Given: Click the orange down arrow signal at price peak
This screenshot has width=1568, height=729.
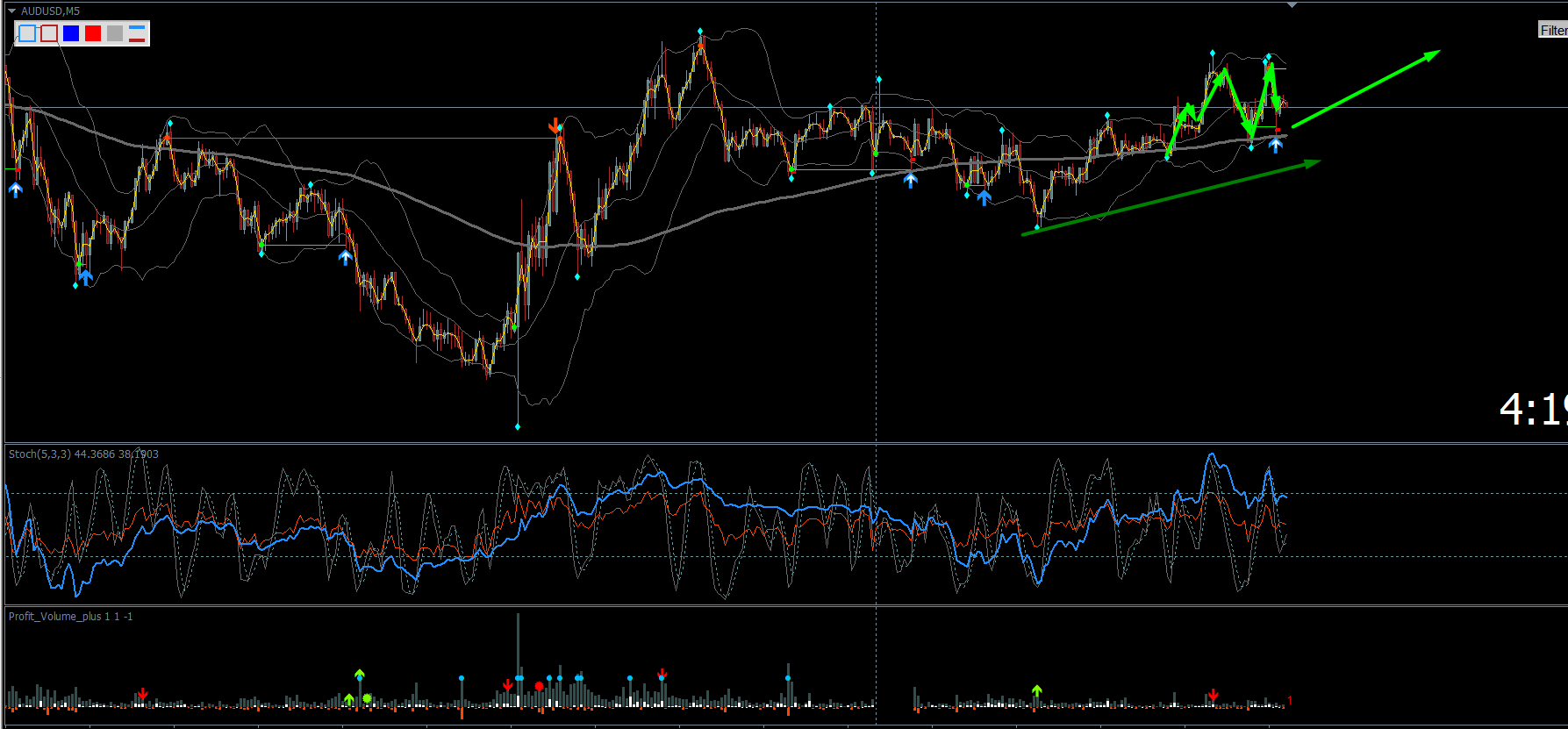Looking at the screenshot, I should coord(555,125).
